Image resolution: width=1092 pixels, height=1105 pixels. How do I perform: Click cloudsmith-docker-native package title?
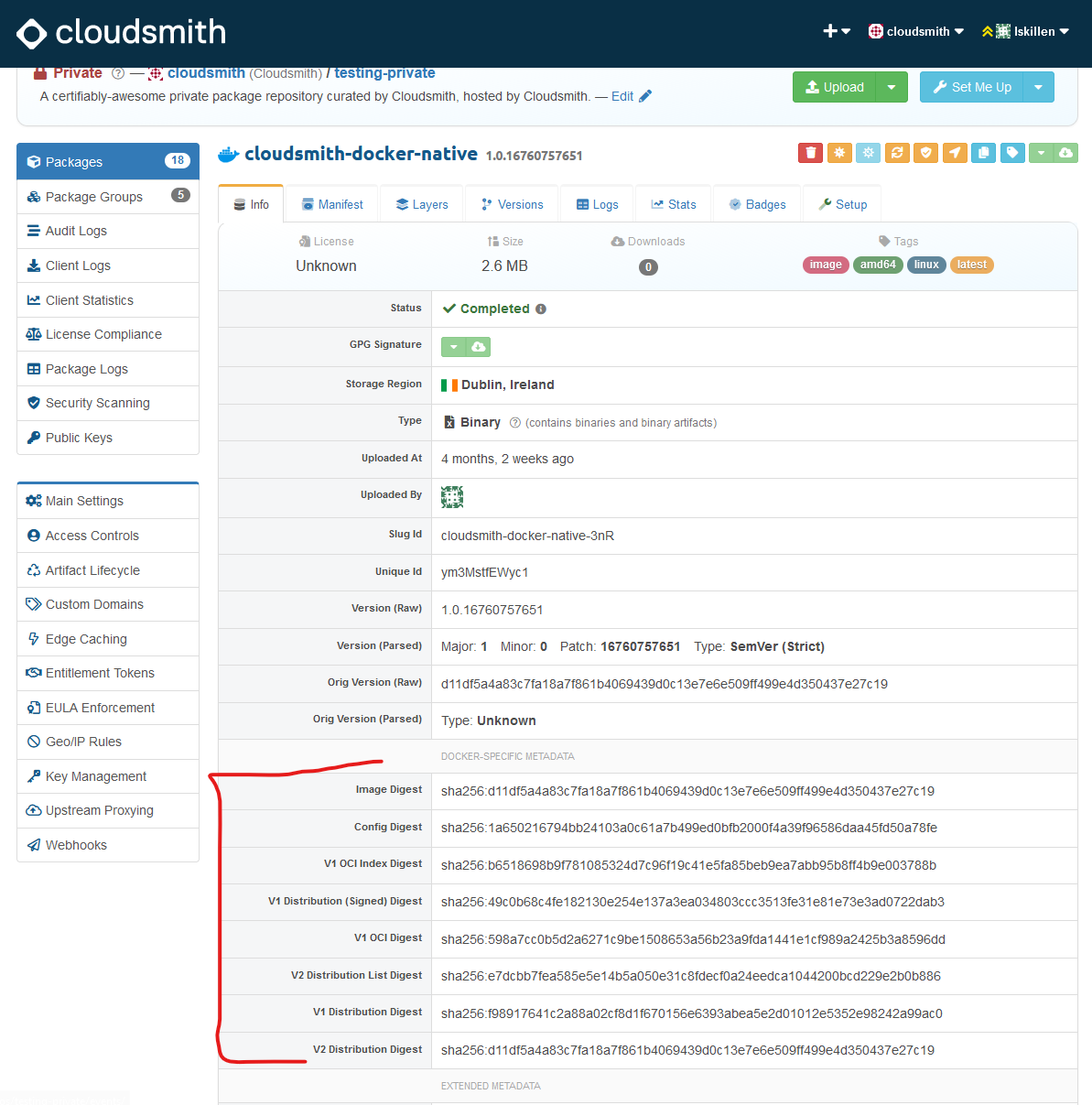[x=361, y=154]
